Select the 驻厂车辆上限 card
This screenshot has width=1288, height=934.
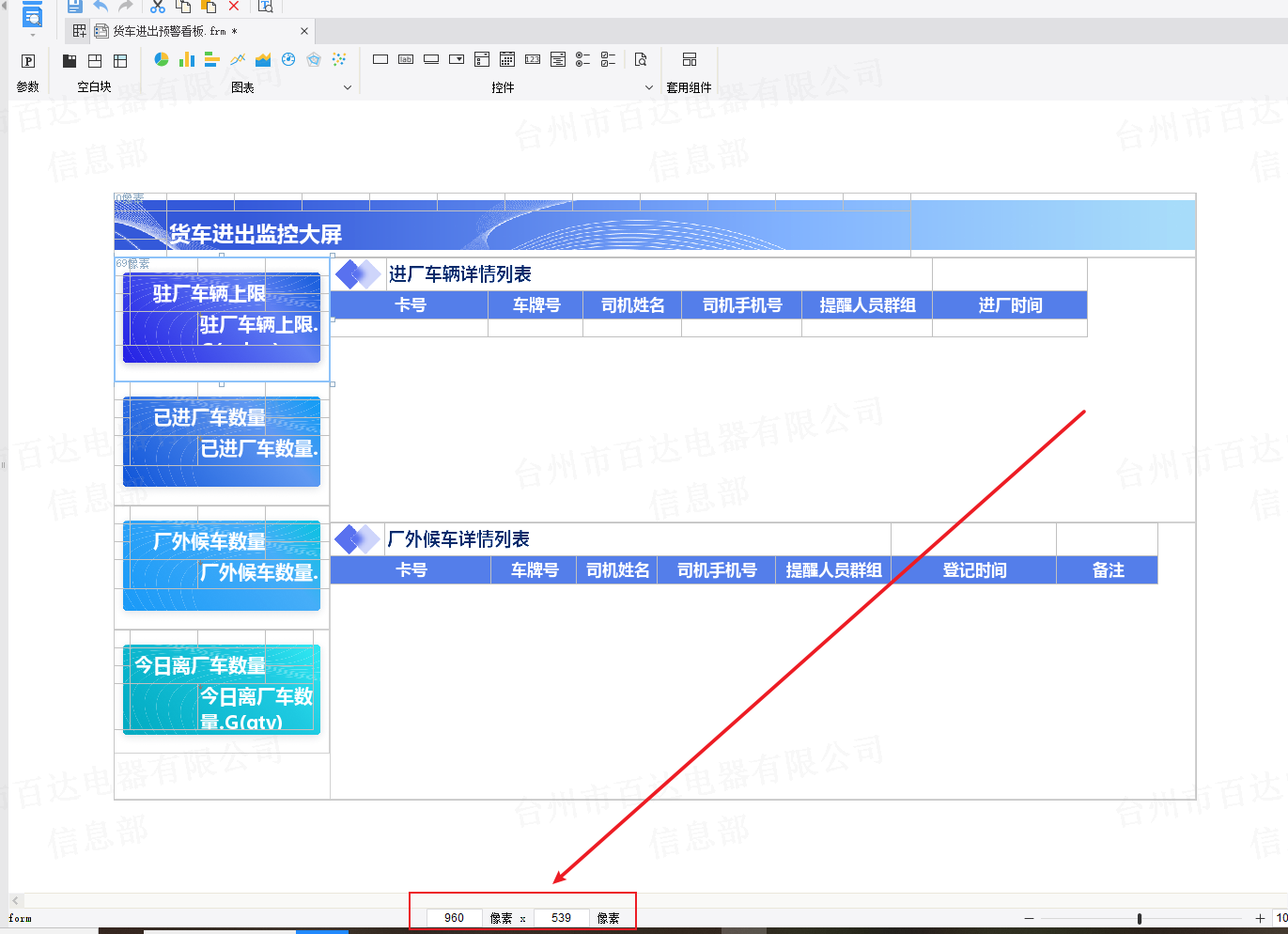pyautogui.click(x=222, y=318)
